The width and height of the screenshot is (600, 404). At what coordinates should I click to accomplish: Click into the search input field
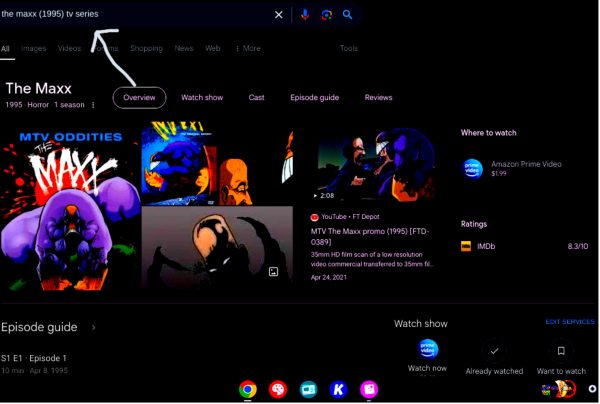pyautogui.click(x=134, y=14)
